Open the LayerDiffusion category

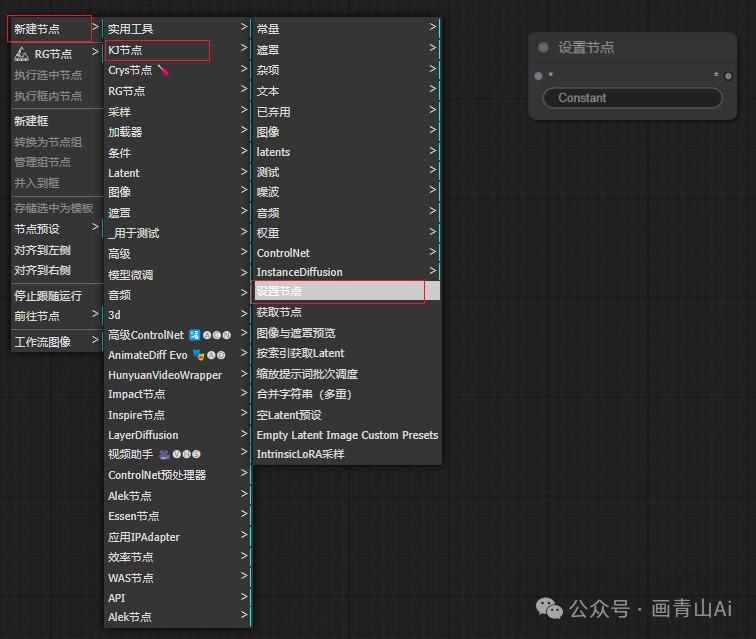pyautogui.click(x=177, y=435)
